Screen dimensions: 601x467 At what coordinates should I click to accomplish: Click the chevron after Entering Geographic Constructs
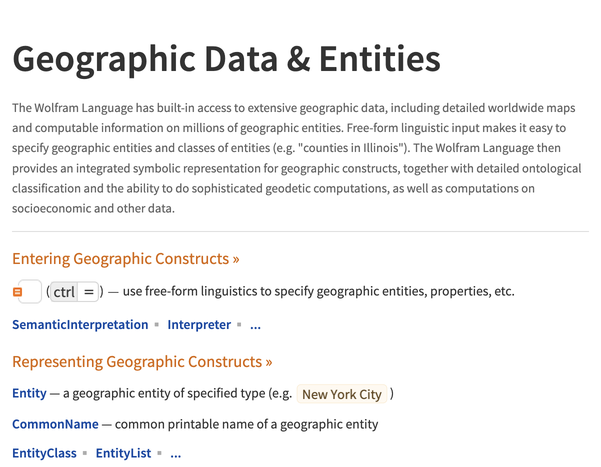click(236, 260)
